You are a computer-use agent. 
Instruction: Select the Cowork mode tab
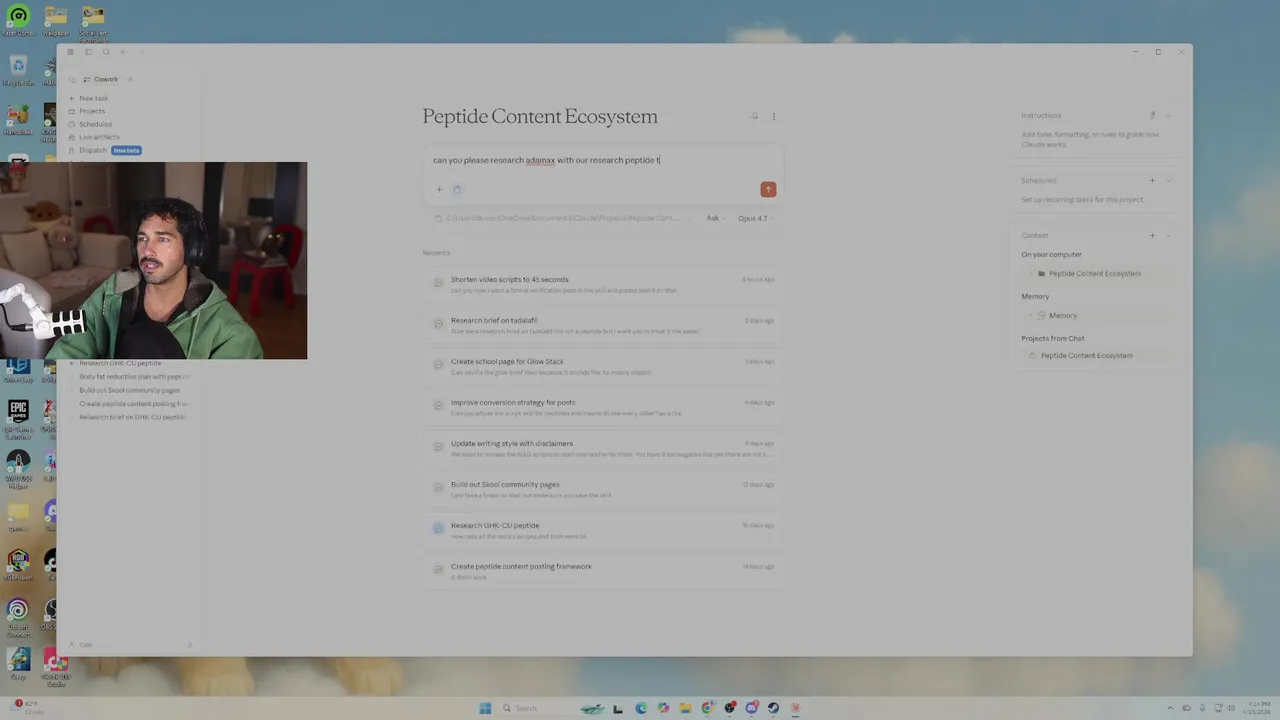[101, 79]
